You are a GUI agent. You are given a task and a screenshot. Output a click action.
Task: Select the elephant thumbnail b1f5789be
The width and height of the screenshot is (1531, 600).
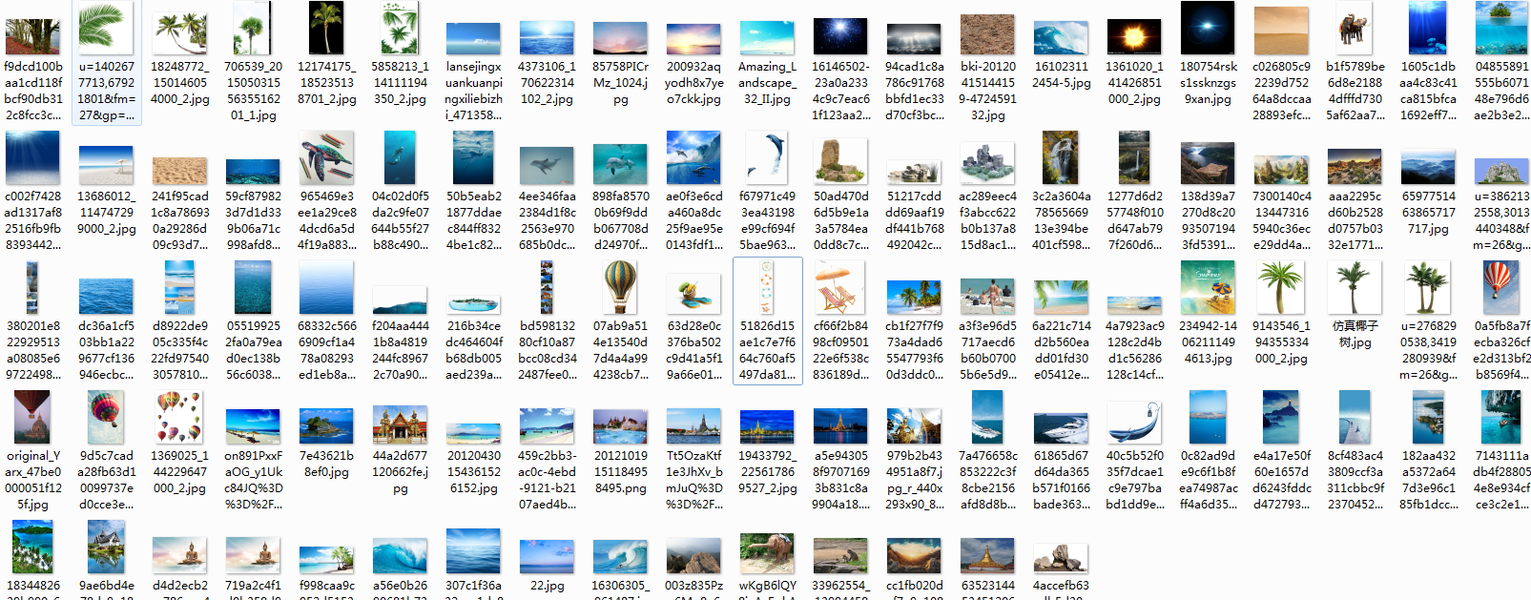pos(1354,28)
